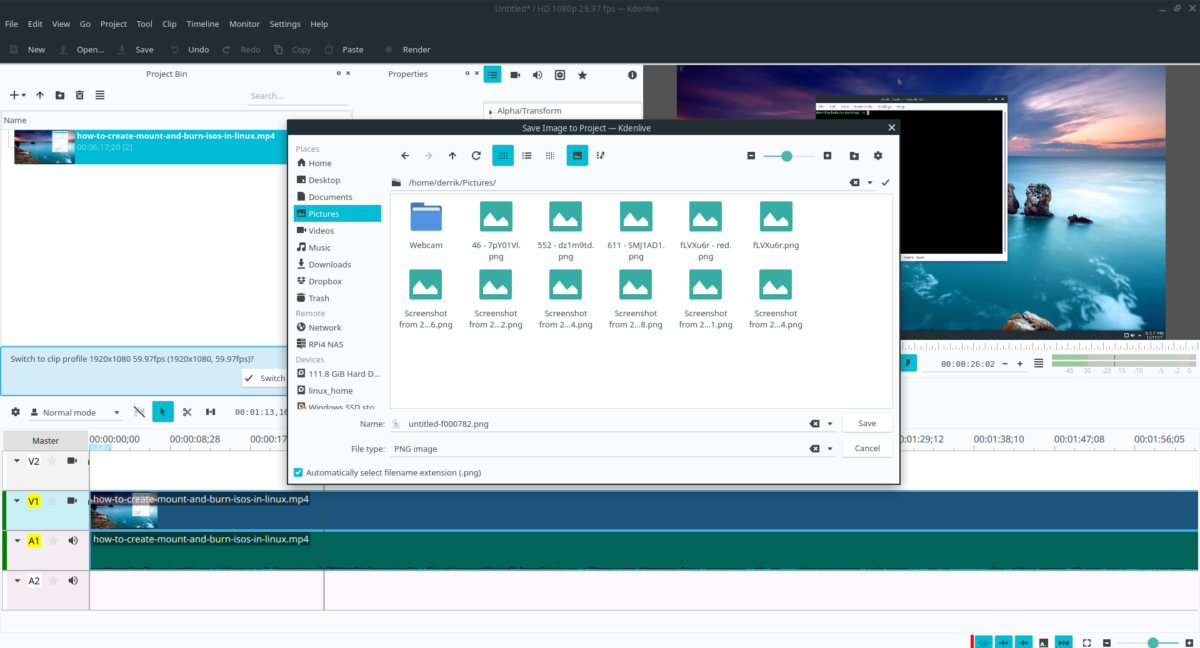
Task: Click Save to store the image
Action: tap(866, 422)
